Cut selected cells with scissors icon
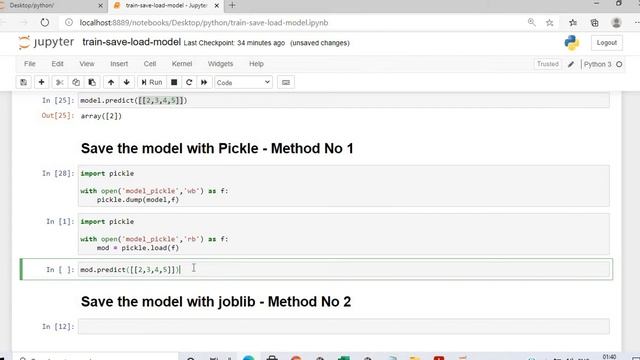 click(60, 82)
